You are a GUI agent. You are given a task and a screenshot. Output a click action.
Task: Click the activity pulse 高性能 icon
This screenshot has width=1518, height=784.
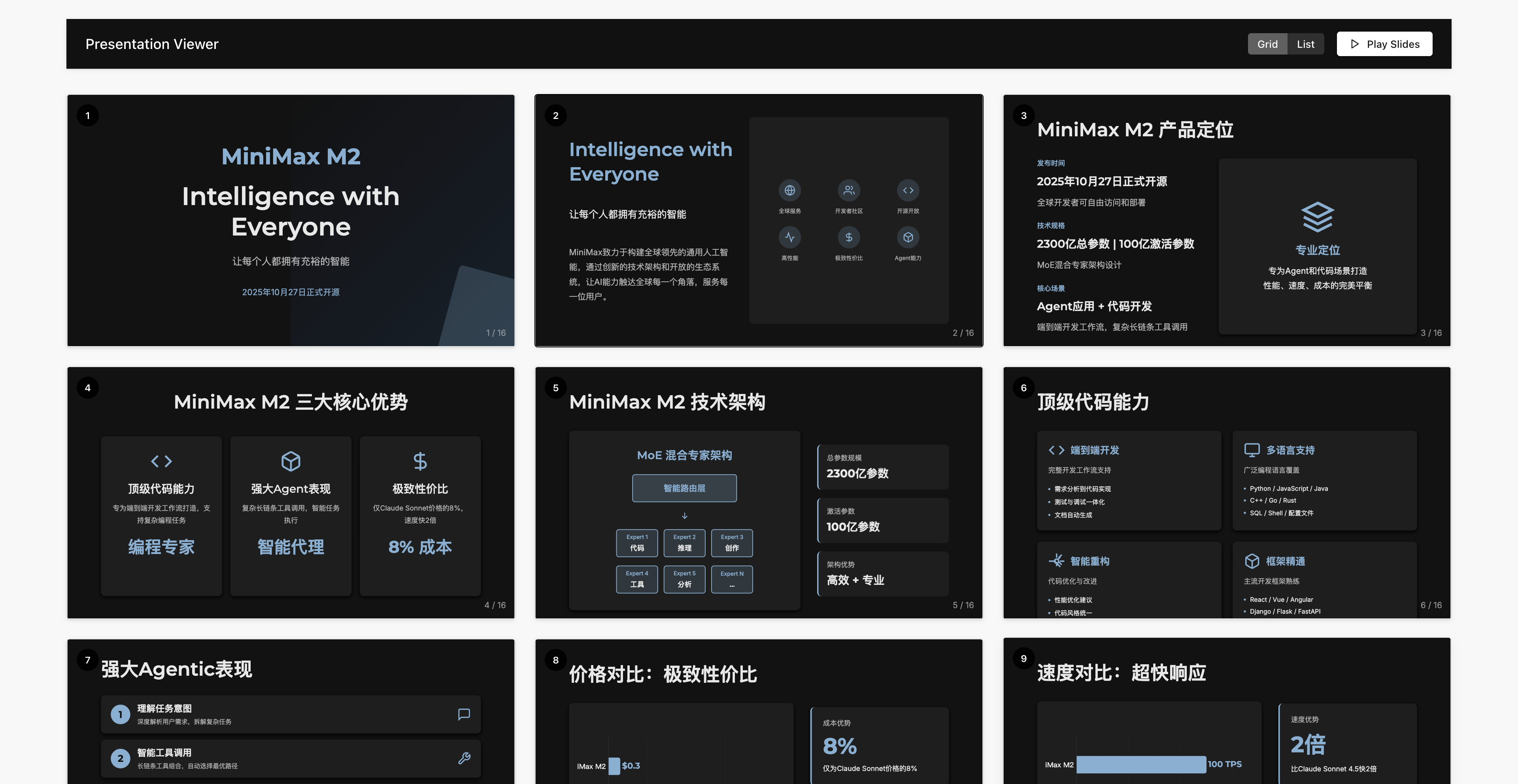(x=790, y=237)
